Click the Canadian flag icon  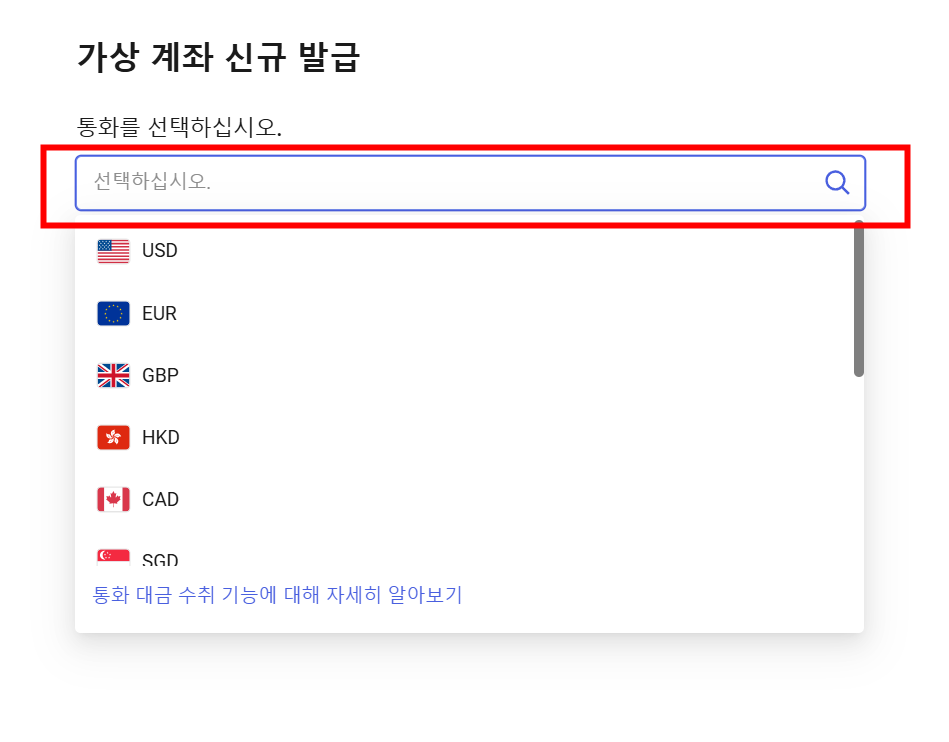pos(113,500)
